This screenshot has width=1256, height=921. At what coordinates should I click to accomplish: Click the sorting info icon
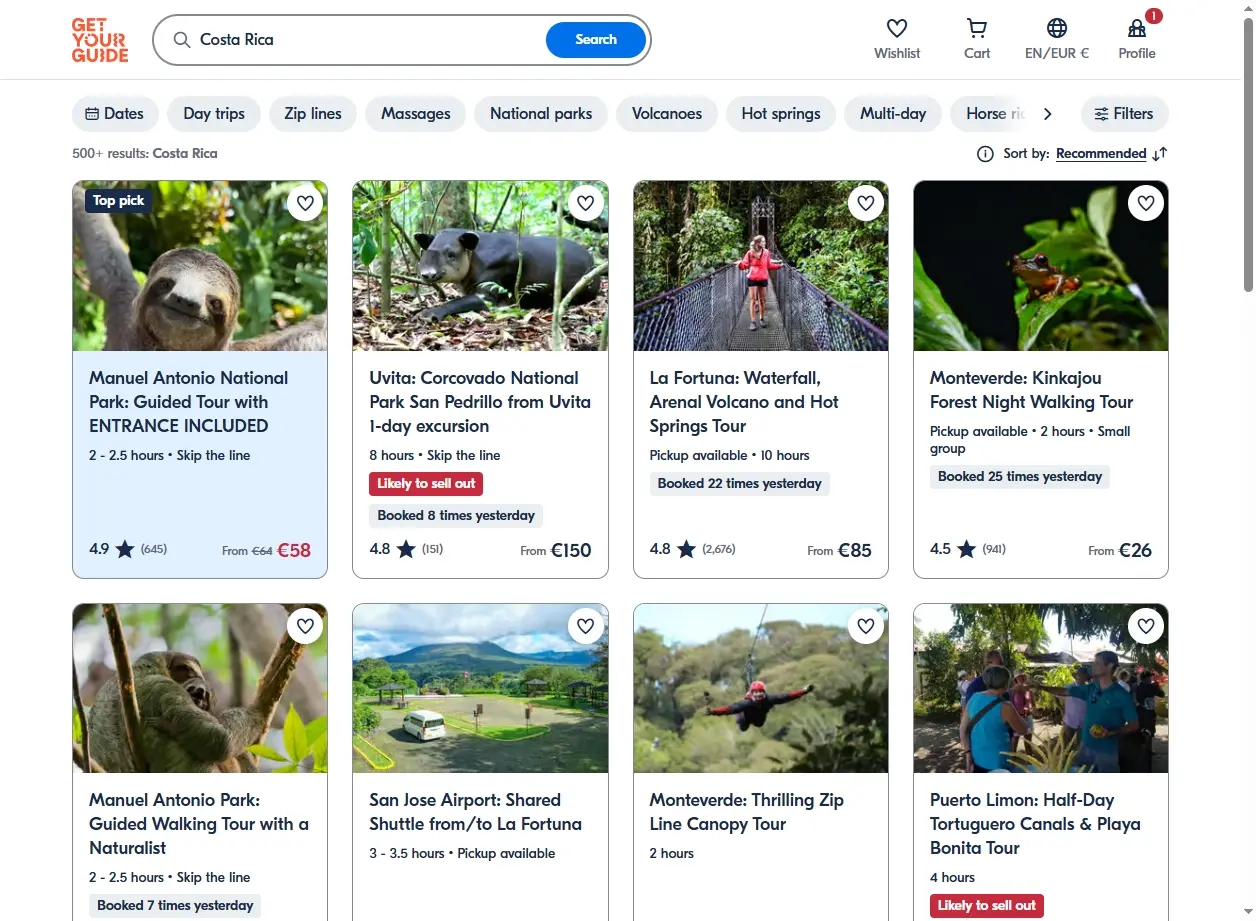click(x=985, y=154)
